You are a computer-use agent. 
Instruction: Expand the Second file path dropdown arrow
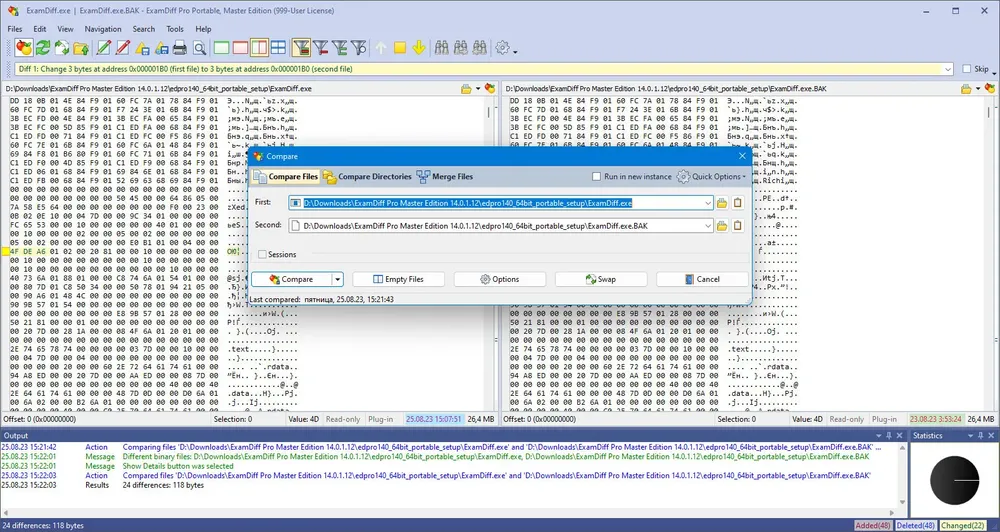tap(707, 226)
